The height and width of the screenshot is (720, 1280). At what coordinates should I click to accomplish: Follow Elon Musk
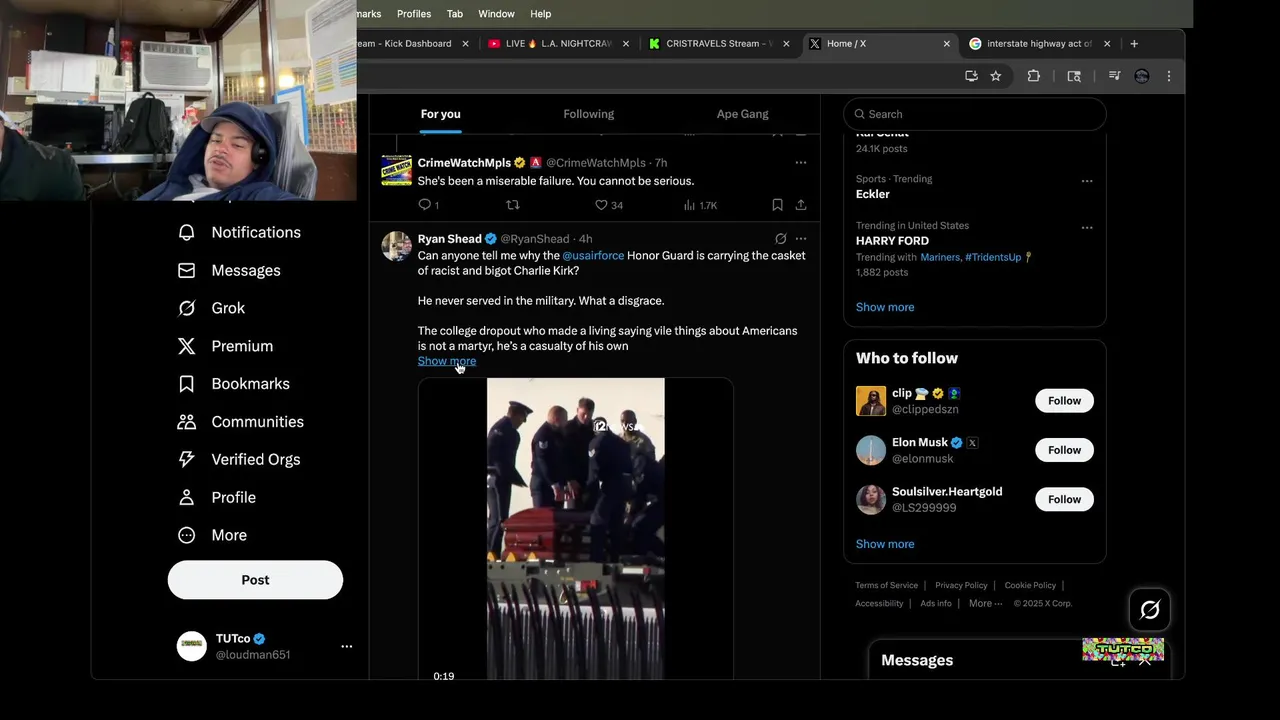click(x=1064, y=450)
